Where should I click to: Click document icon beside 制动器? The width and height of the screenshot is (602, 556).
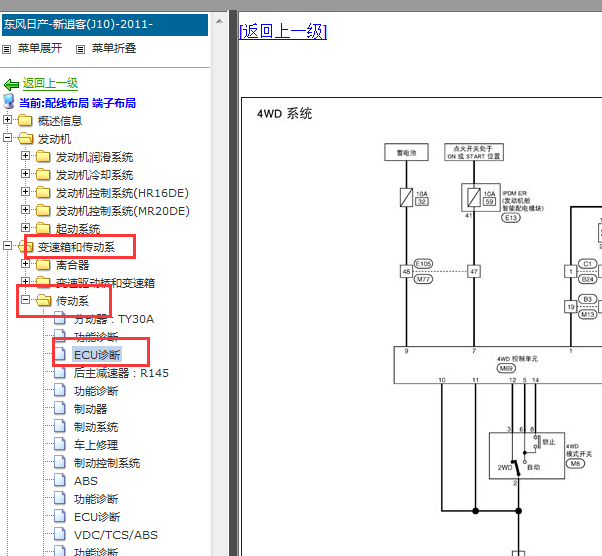pyautogui.click(x=60, y=408)
